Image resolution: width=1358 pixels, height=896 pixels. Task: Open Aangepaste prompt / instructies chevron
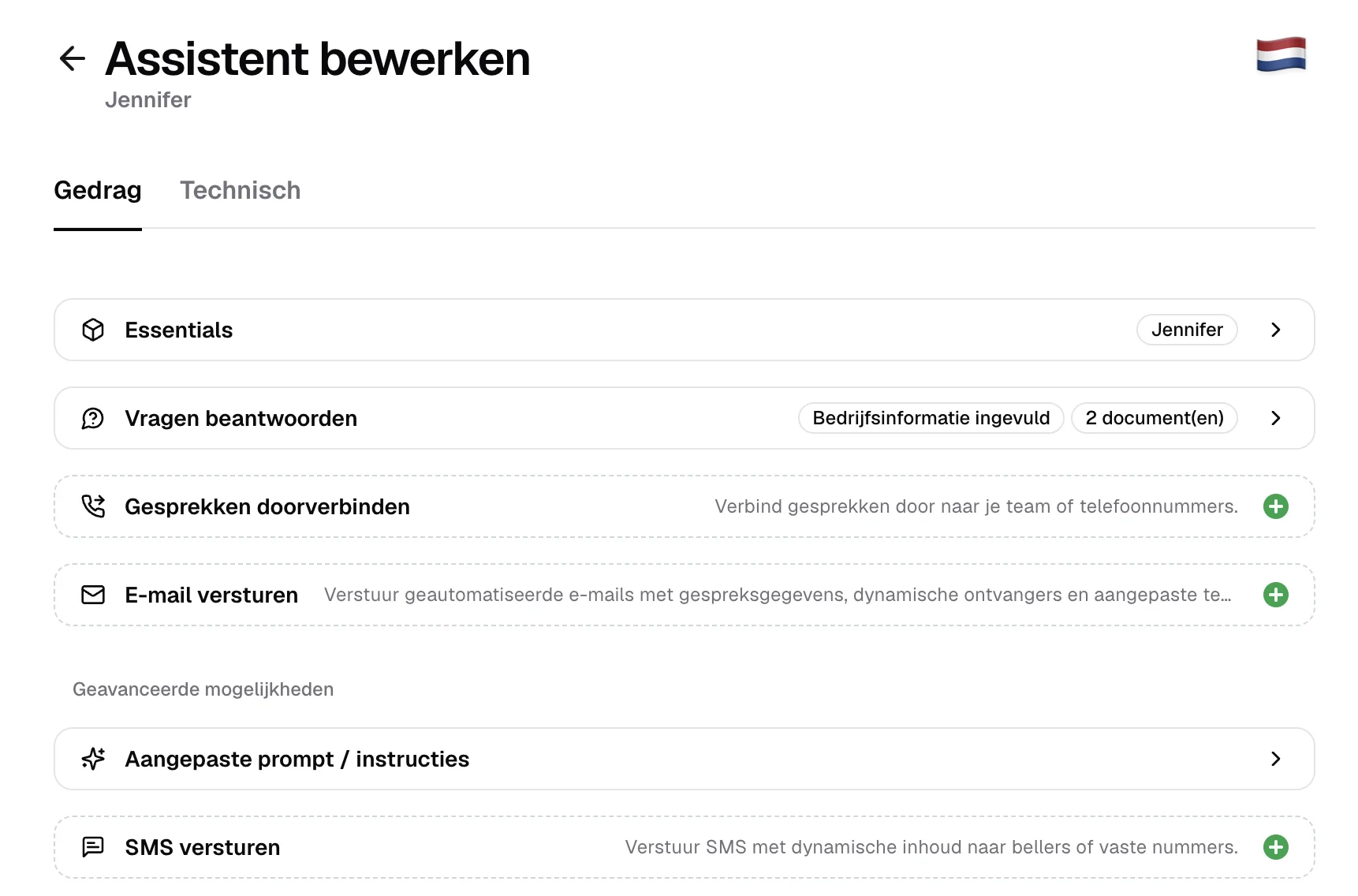[1276, 759]
